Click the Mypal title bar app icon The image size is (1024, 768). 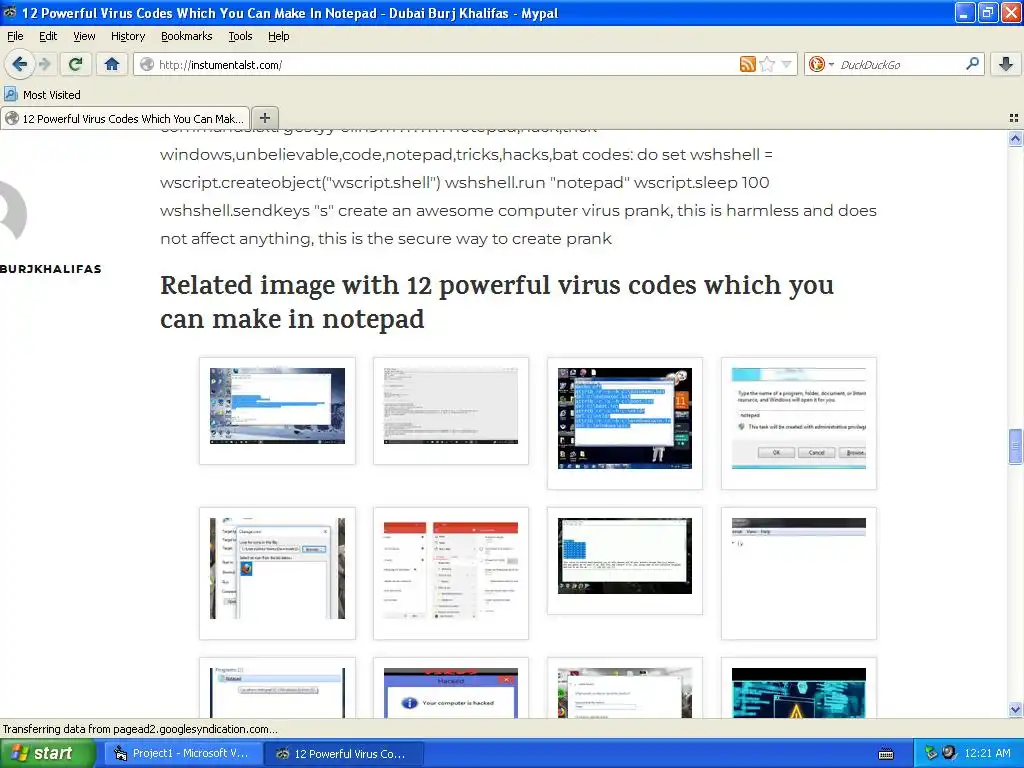pos(10,12)
